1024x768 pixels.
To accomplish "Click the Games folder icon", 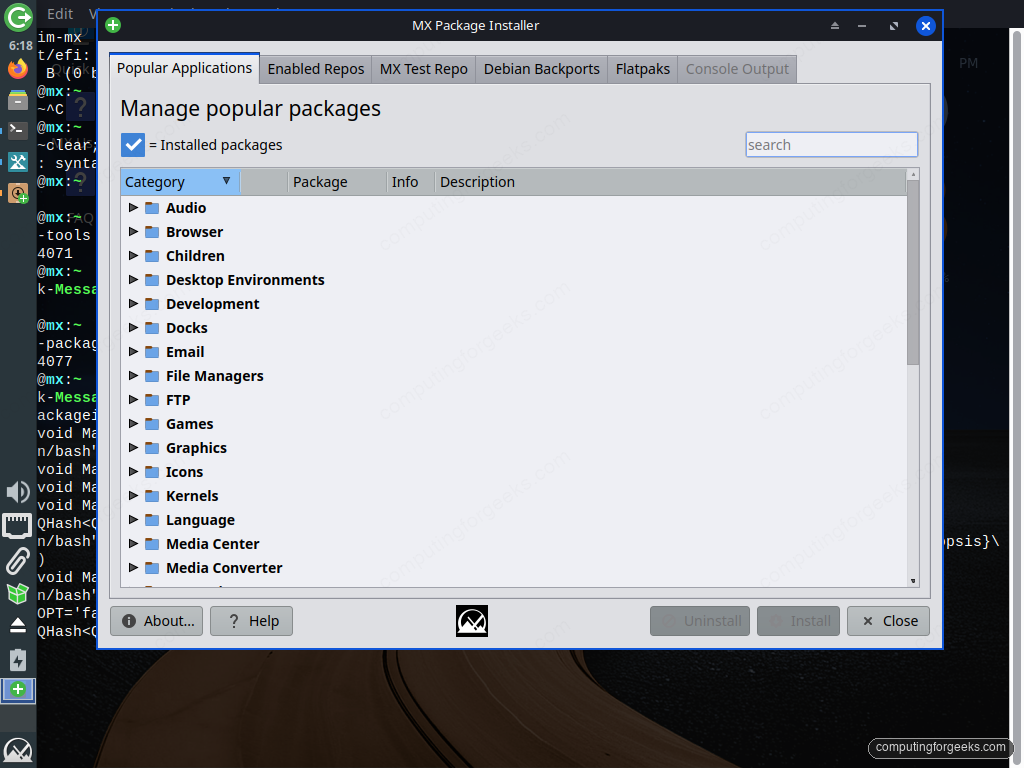I will tap(152, 424).
